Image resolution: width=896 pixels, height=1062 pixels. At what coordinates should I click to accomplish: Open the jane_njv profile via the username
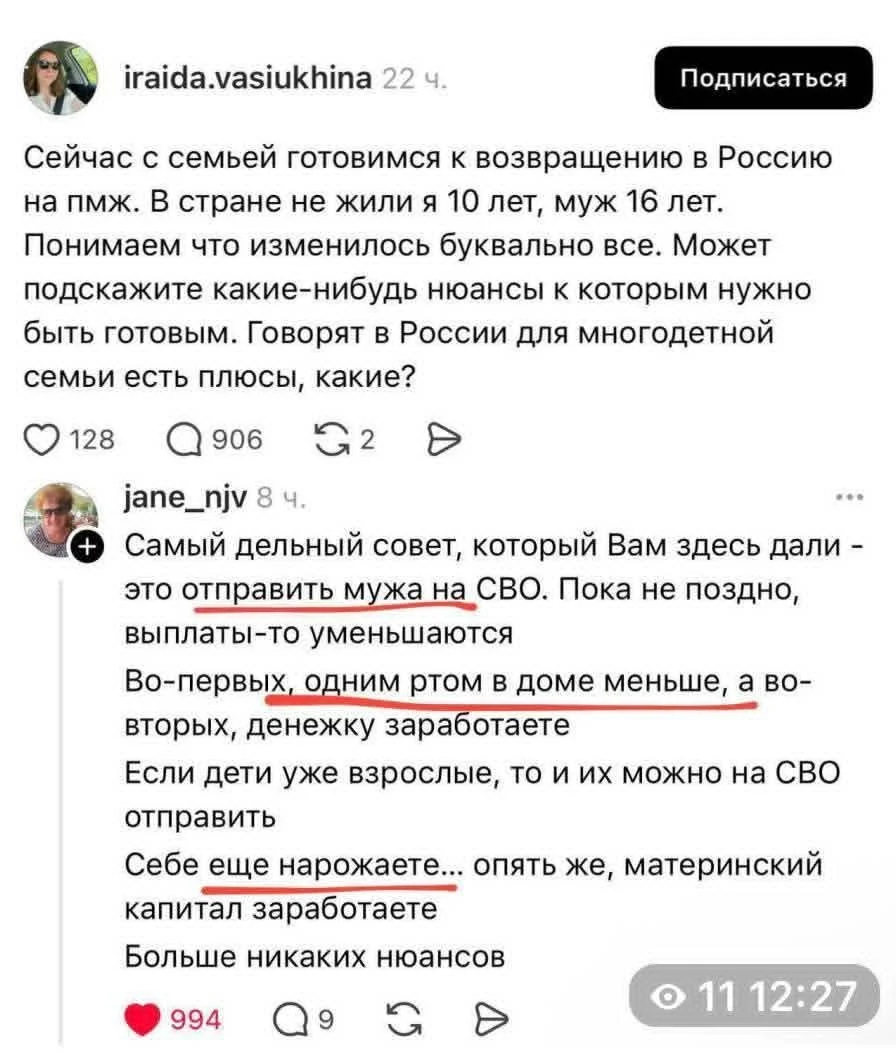pyautogui.click(x=186, y=499)
